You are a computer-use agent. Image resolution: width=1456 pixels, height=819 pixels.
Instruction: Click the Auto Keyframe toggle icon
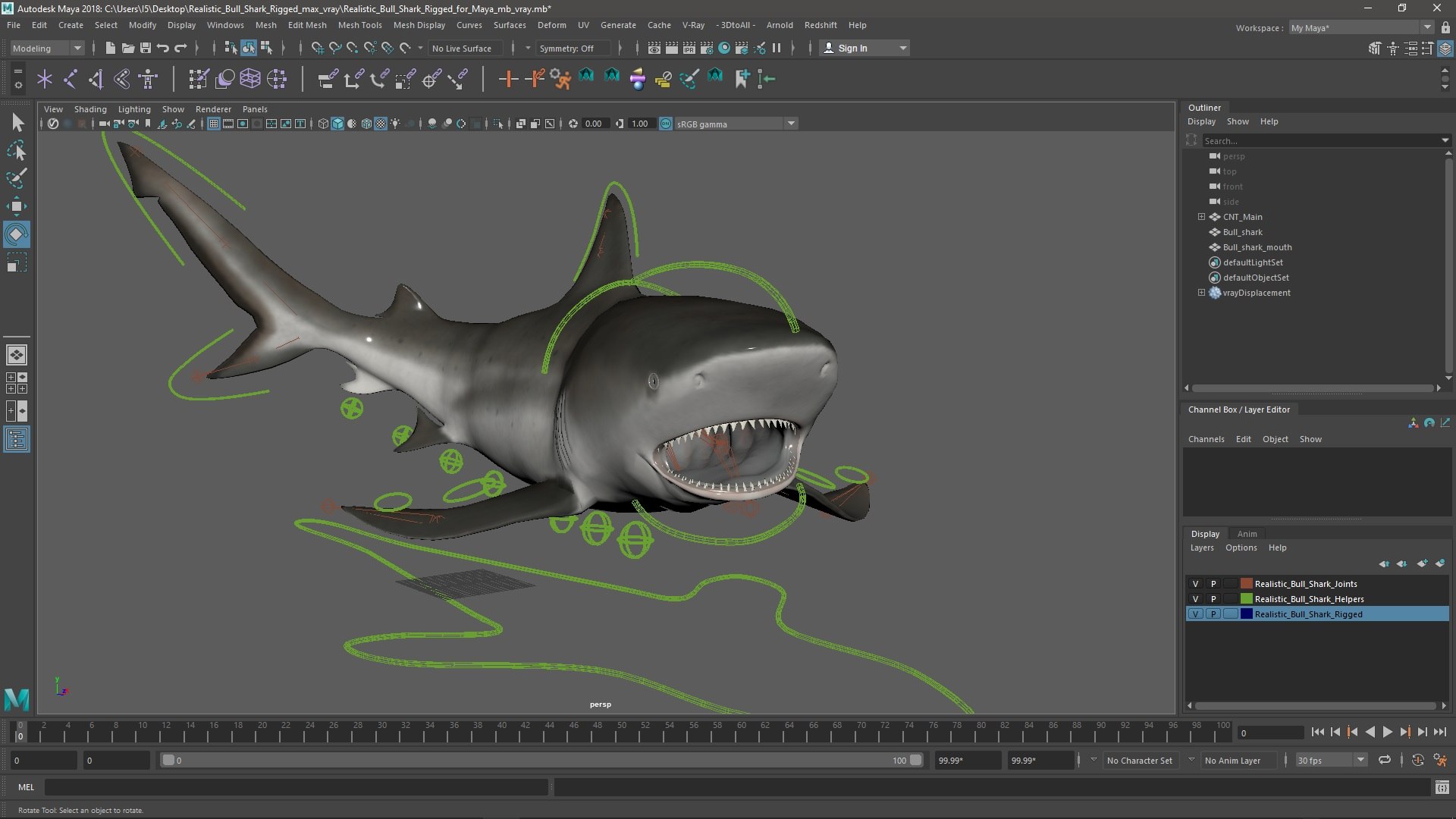1417,760
